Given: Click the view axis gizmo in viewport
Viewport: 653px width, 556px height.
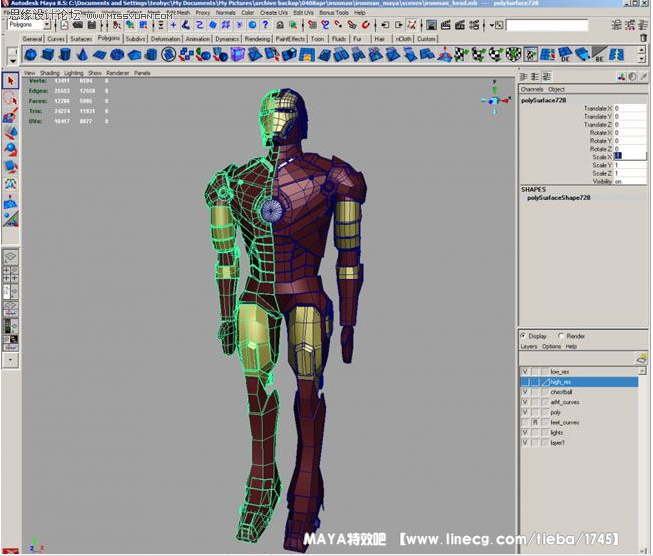Looking at the screenshot, I should tap(494, 99).
